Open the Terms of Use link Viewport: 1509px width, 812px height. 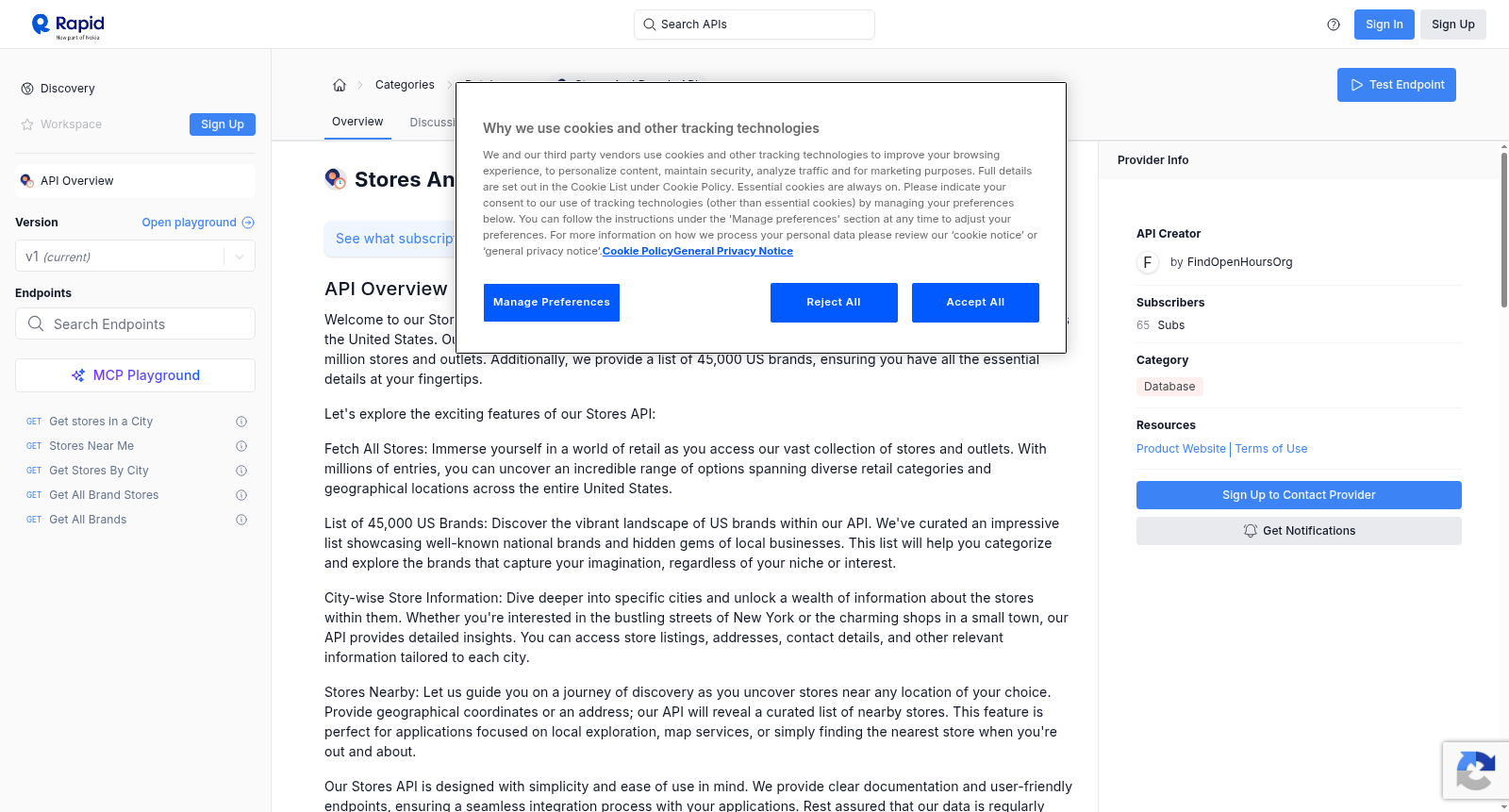pyautogui.click(x=1271, y=449)
